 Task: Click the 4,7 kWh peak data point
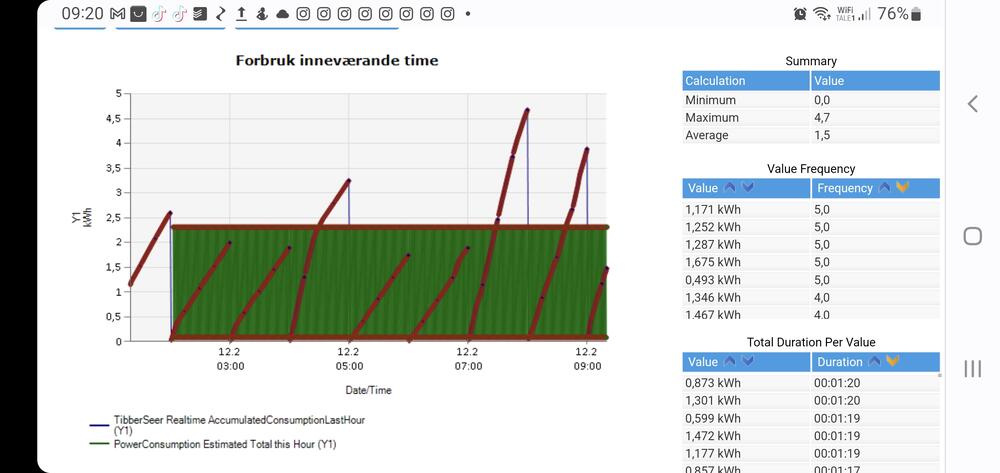[527, 110]
